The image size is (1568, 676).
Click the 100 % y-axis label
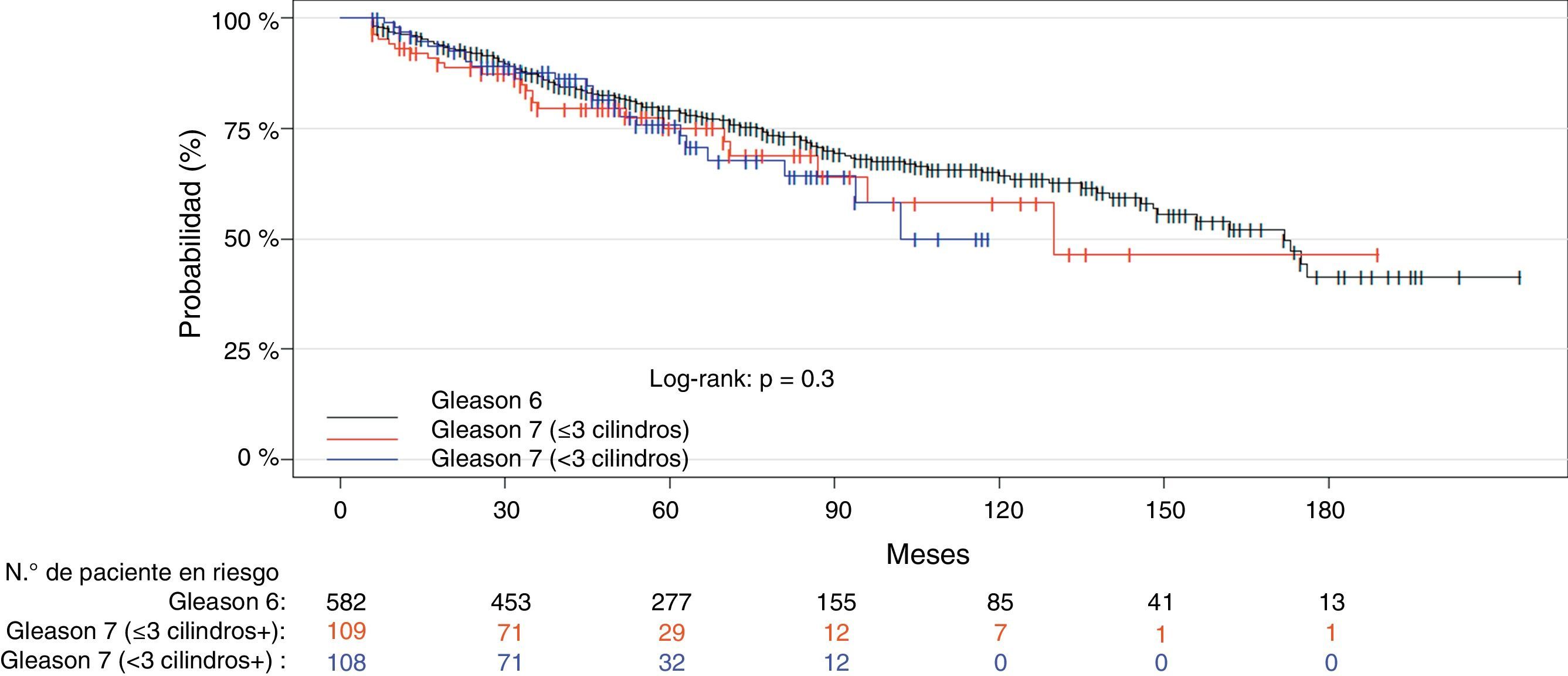pos(245,21)
